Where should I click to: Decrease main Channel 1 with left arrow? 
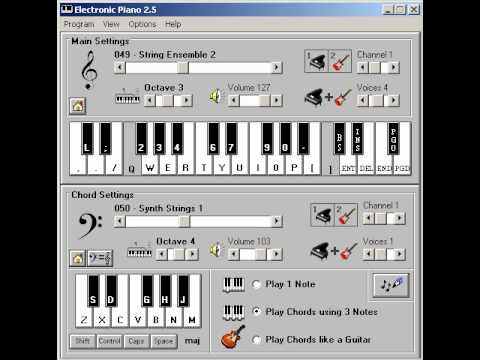pos(363,67)
